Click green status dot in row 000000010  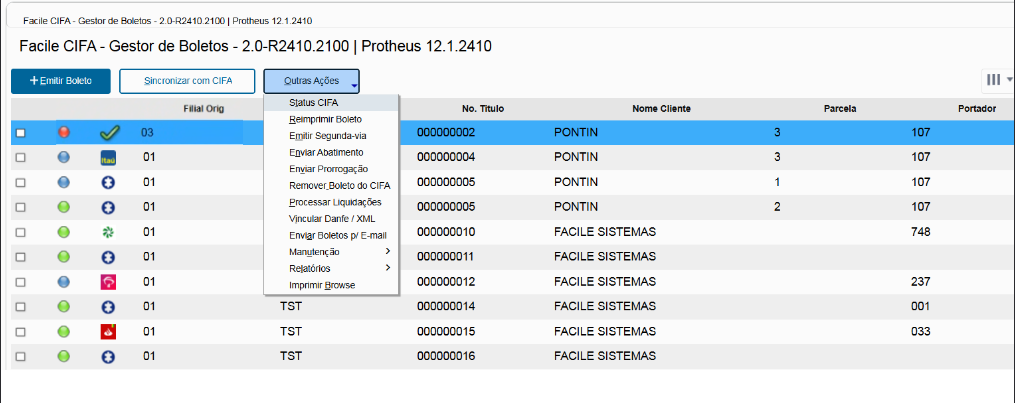coord(63,232)
